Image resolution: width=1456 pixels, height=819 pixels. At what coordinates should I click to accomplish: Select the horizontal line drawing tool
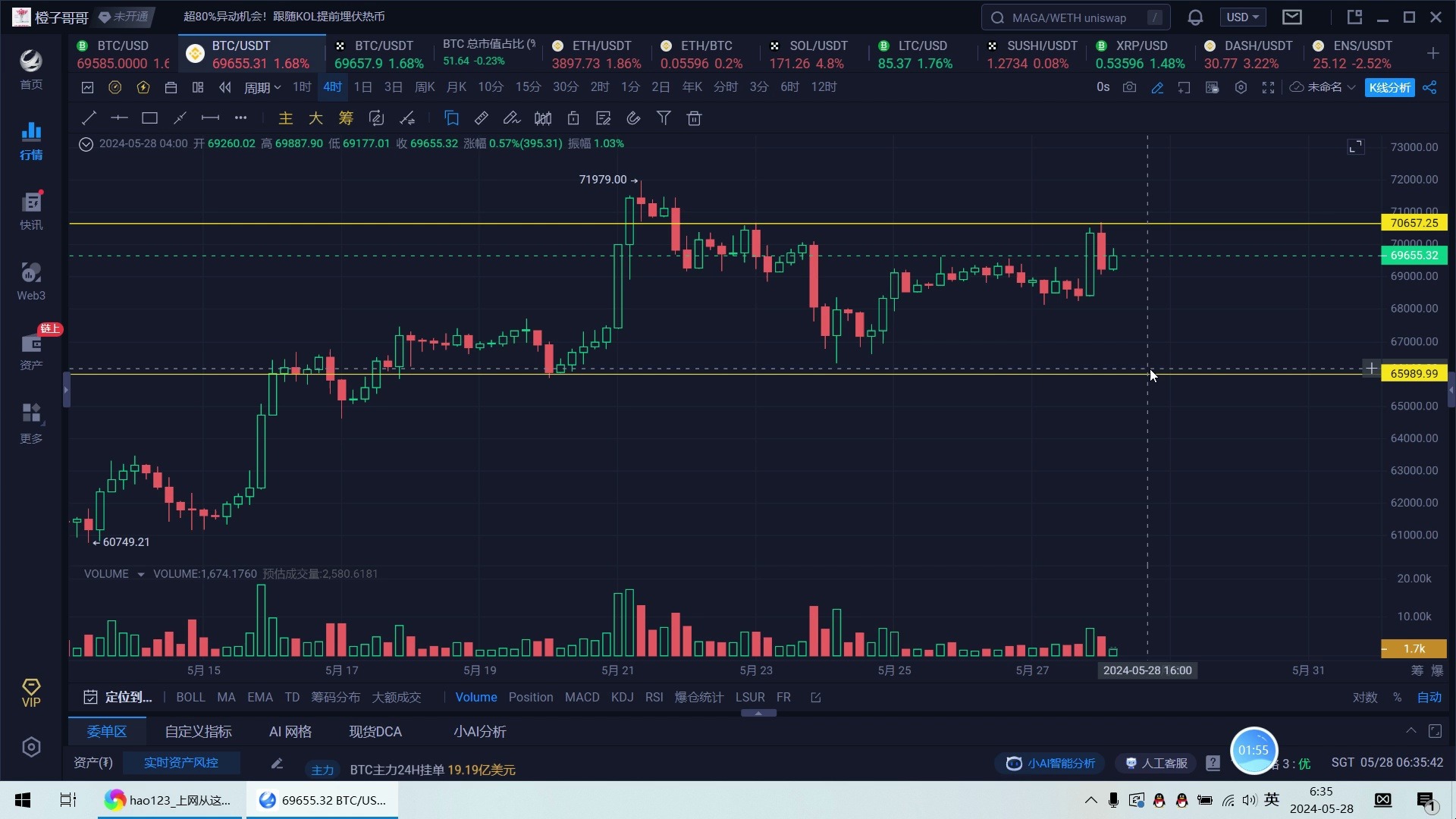pyautogui.click(x=119, y=118)
